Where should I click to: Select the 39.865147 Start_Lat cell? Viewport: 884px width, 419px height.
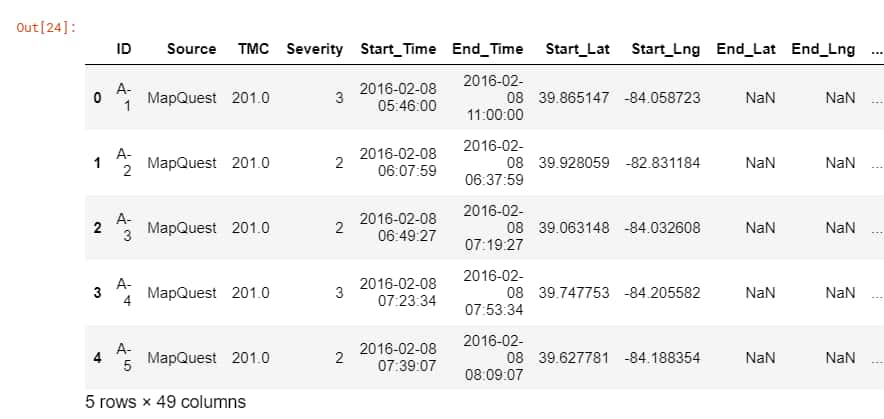(x=573, y=98)
